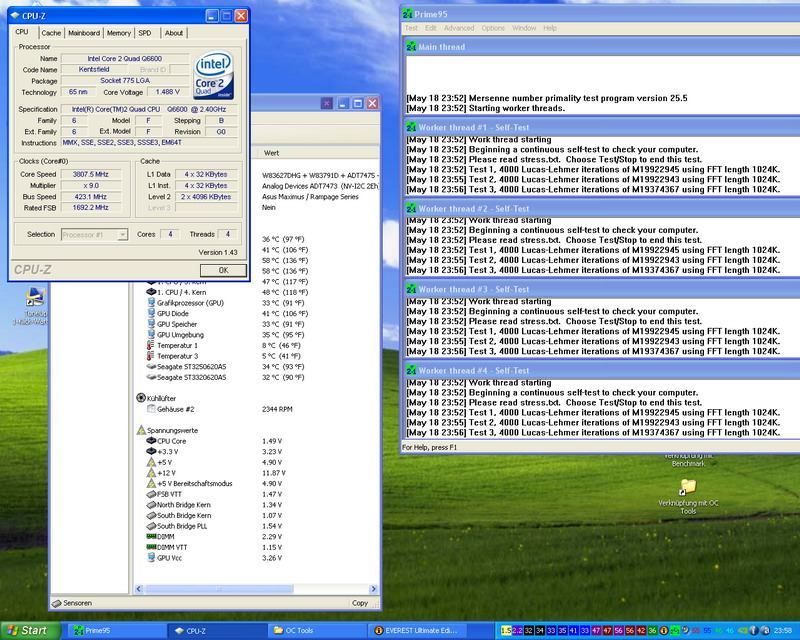Click the 'Wert' column header in EVEREST
This screenshot has width=800, height=640.
point(315,153)
